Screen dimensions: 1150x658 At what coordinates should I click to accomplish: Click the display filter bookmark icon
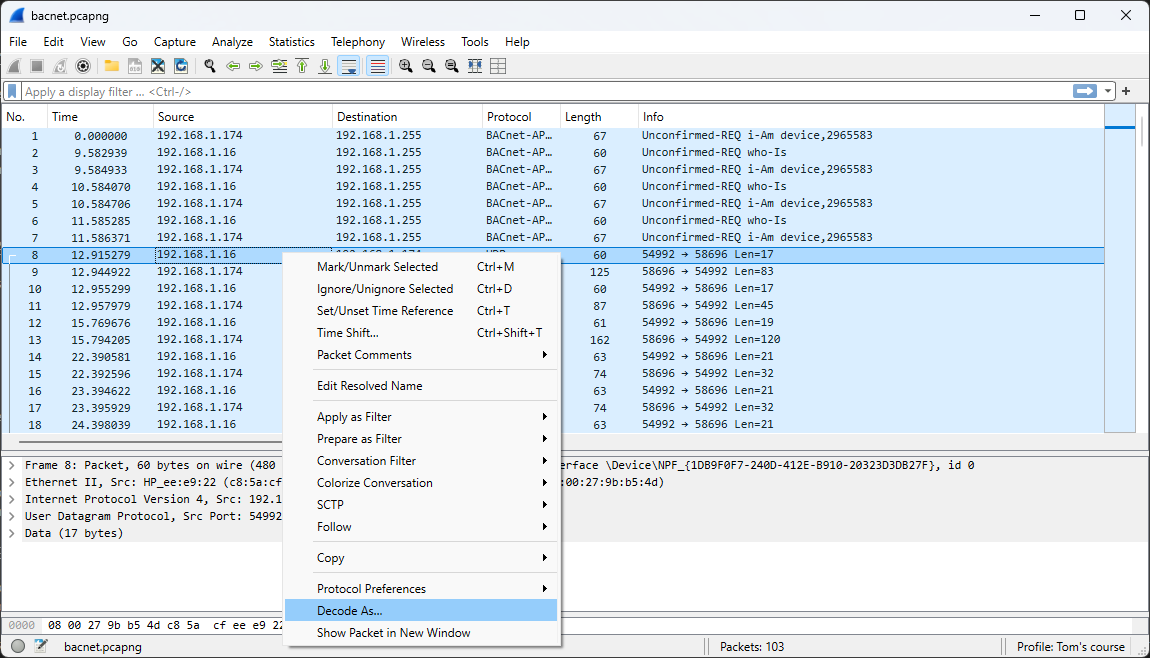(x=12, y=91)
